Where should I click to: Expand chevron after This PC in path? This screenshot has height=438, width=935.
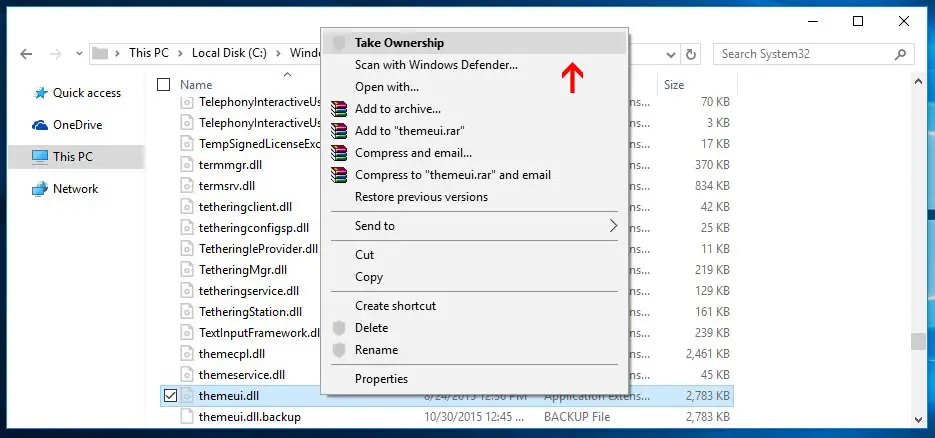click(x=180, y=54)
